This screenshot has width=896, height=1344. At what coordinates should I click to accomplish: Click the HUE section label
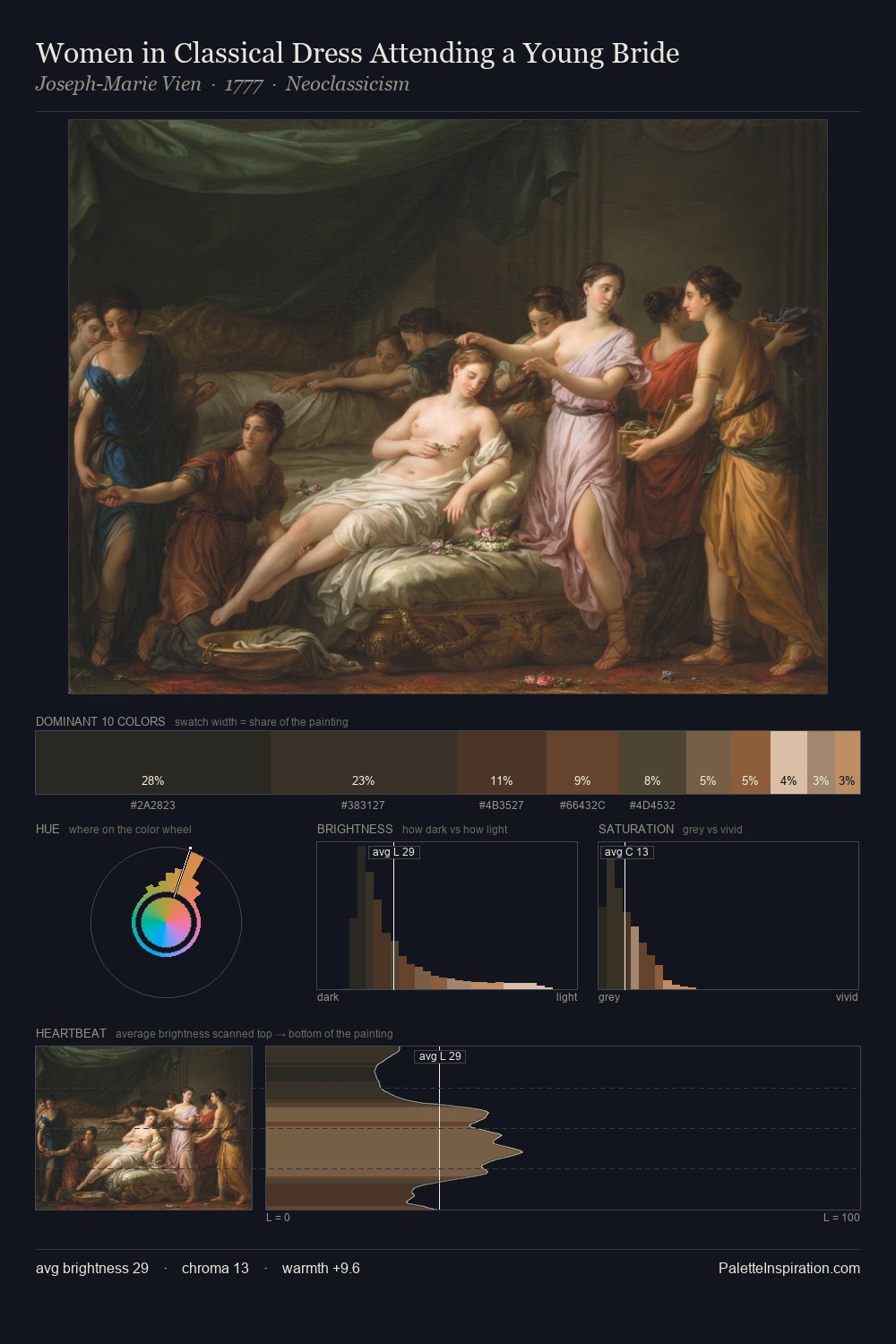(x=47, y=829)
